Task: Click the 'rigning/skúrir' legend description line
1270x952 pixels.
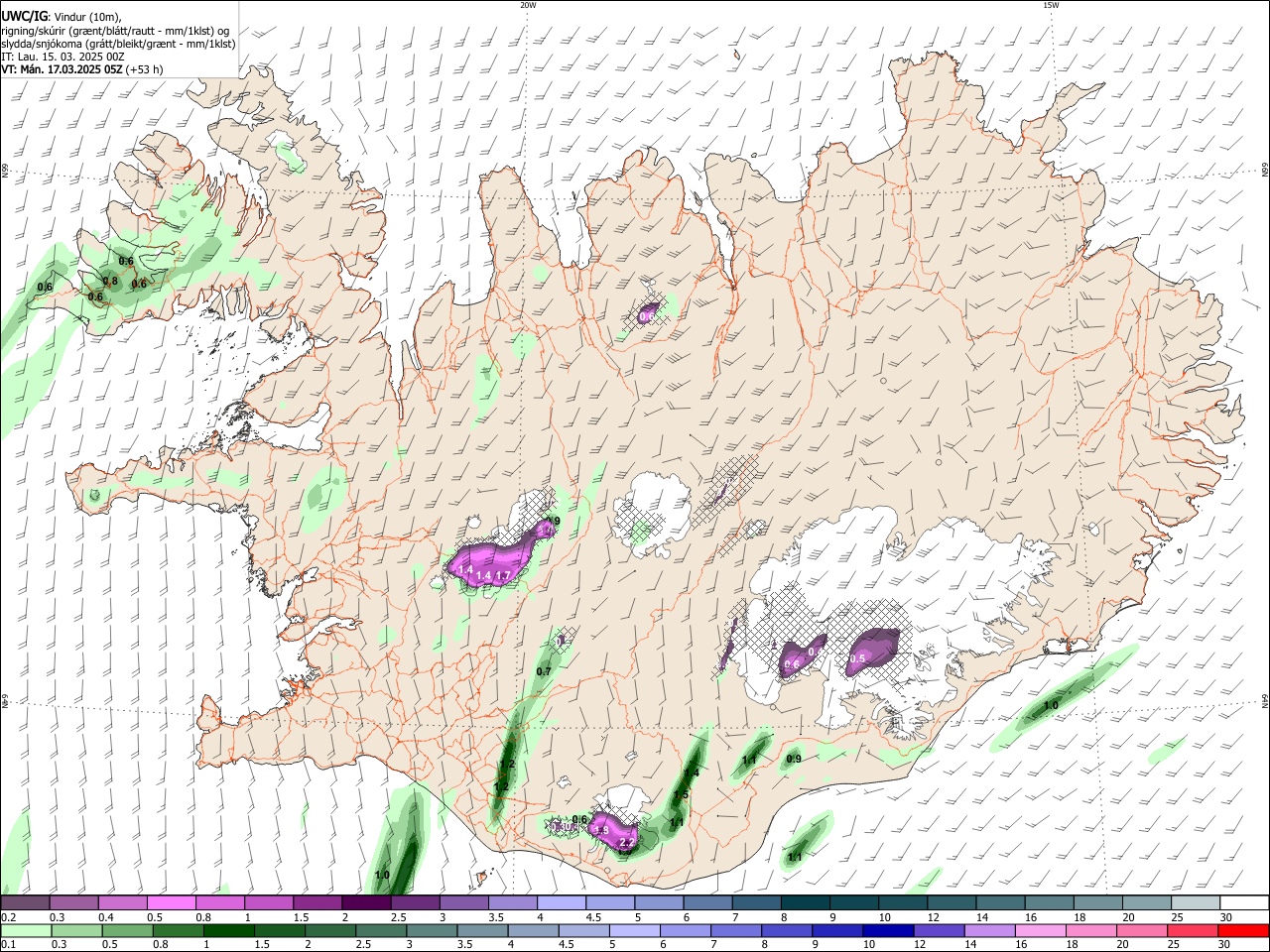Action: (115, 31)
